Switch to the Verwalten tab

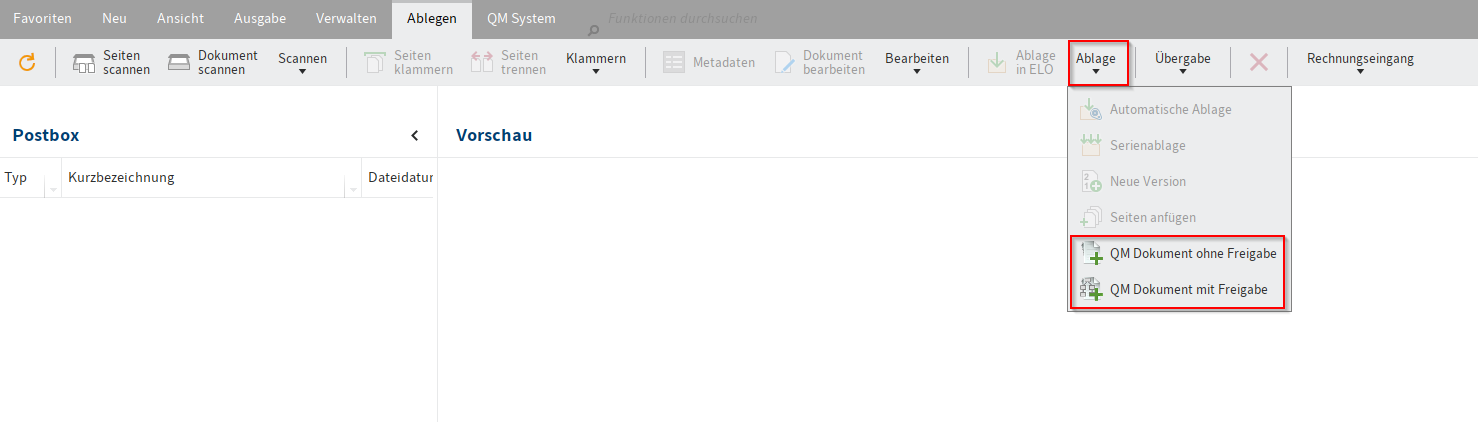(346, 18)
